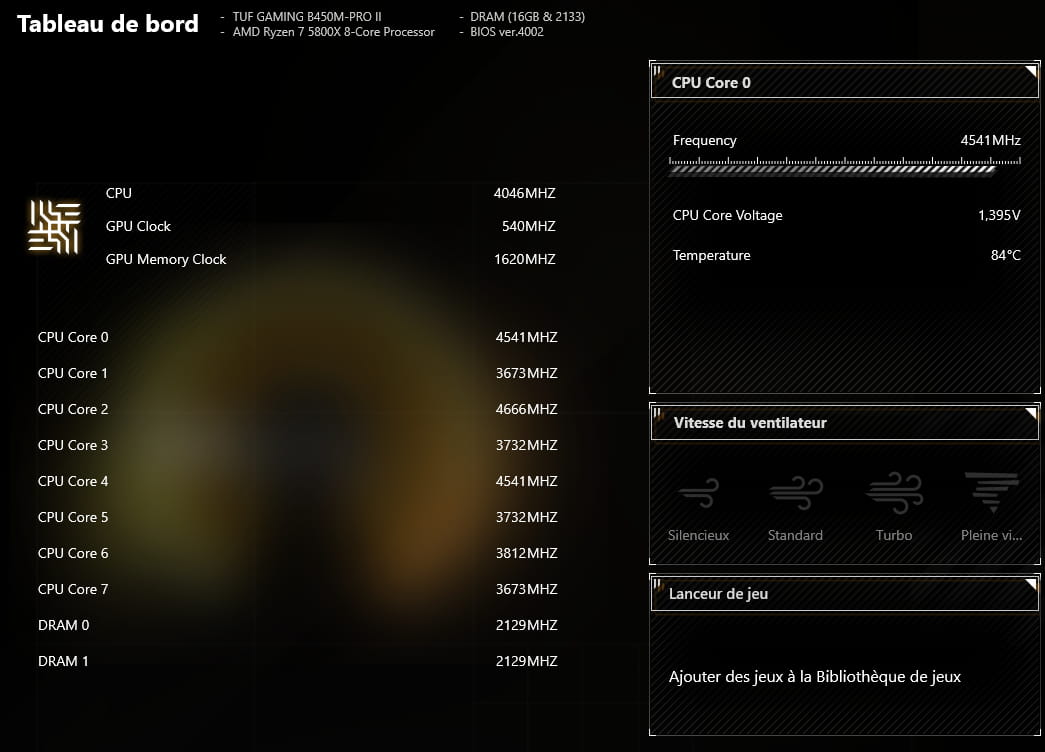Click BIOS ver.4002 text
The image size is (1045, 752).
click(507, 32)
